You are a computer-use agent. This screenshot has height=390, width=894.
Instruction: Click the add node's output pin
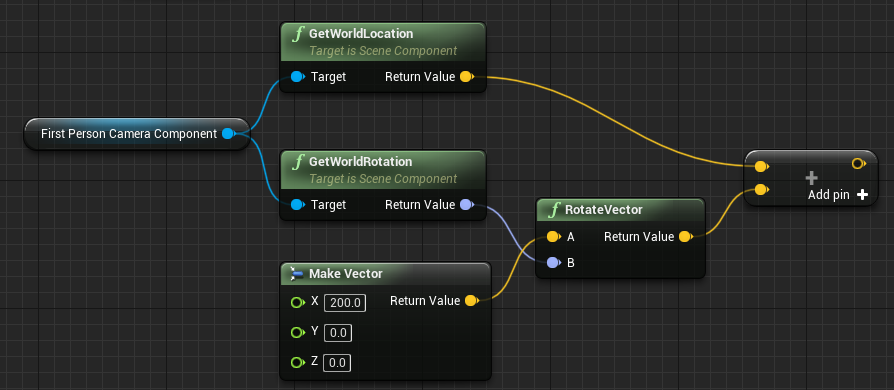pyautogui.click(x=859, y=164)
